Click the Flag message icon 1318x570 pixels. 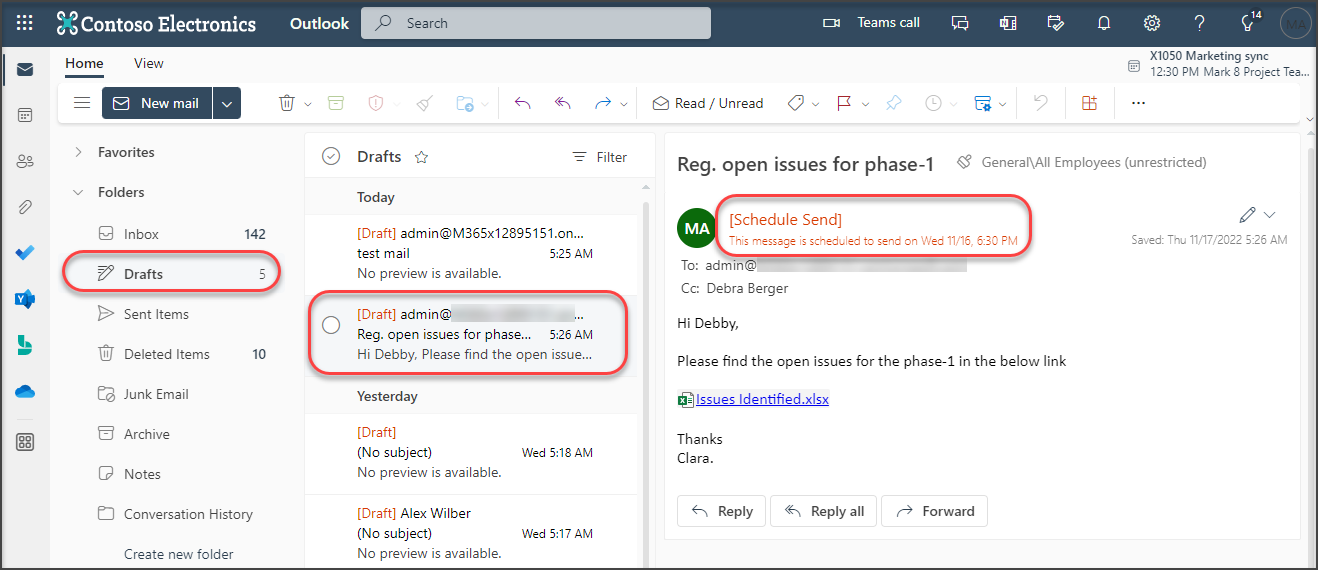(844, 103)
